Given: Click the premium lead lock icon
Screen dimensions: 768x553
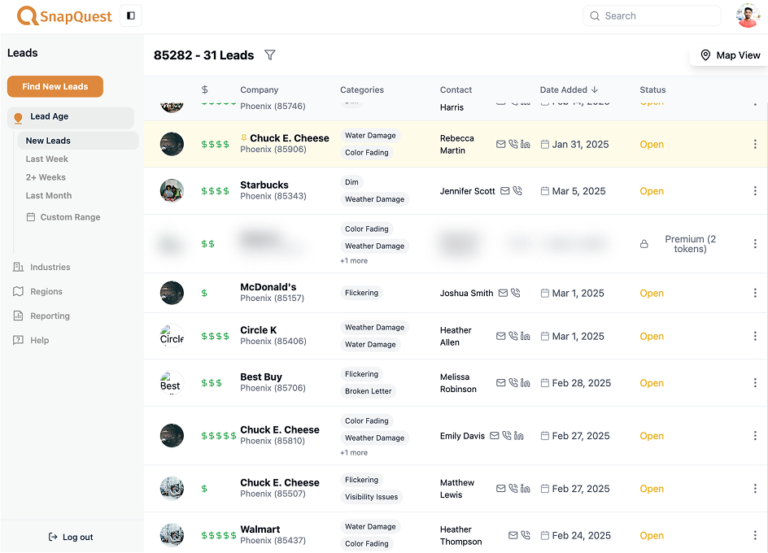Looking at the screenshot, I should click(644, 244).
